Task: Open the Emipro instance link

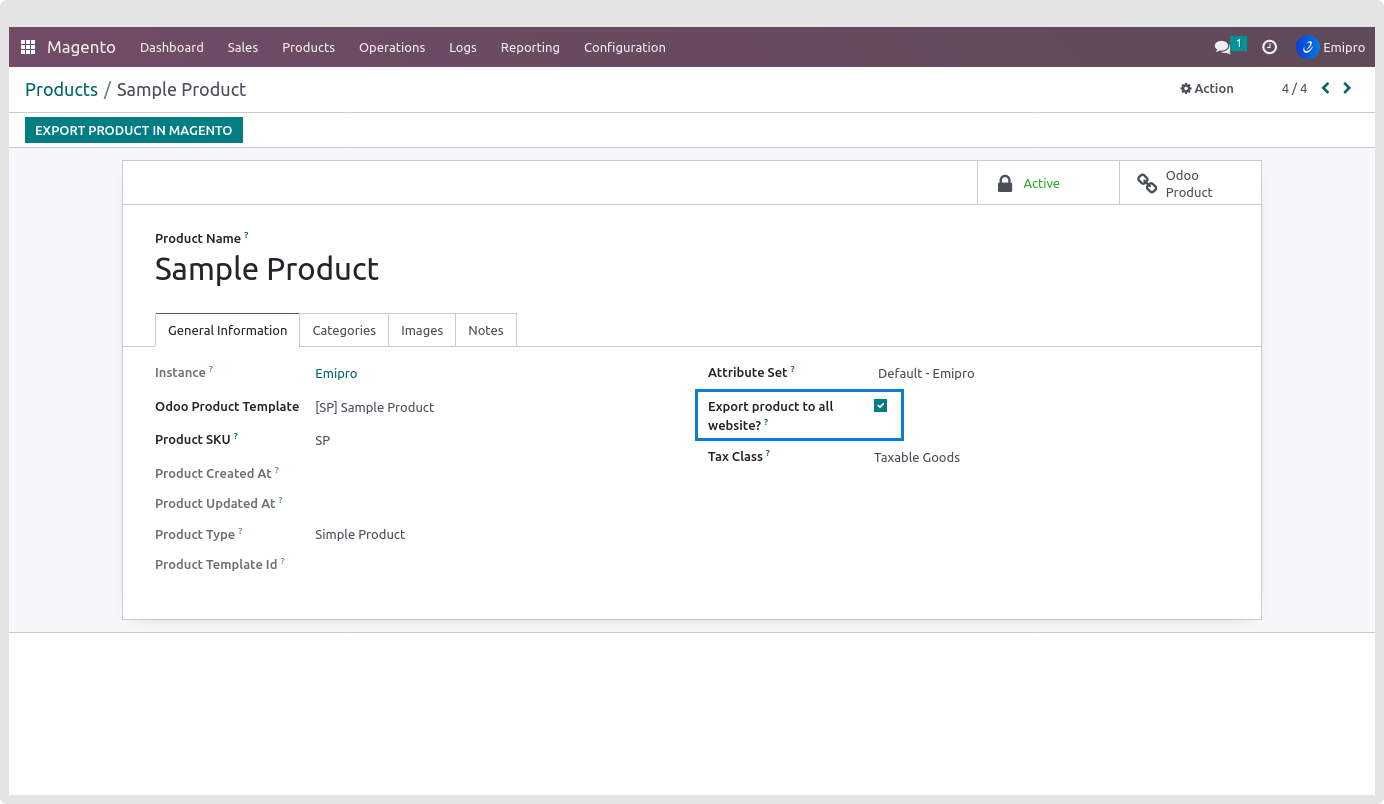Action: tap(336, 373)
